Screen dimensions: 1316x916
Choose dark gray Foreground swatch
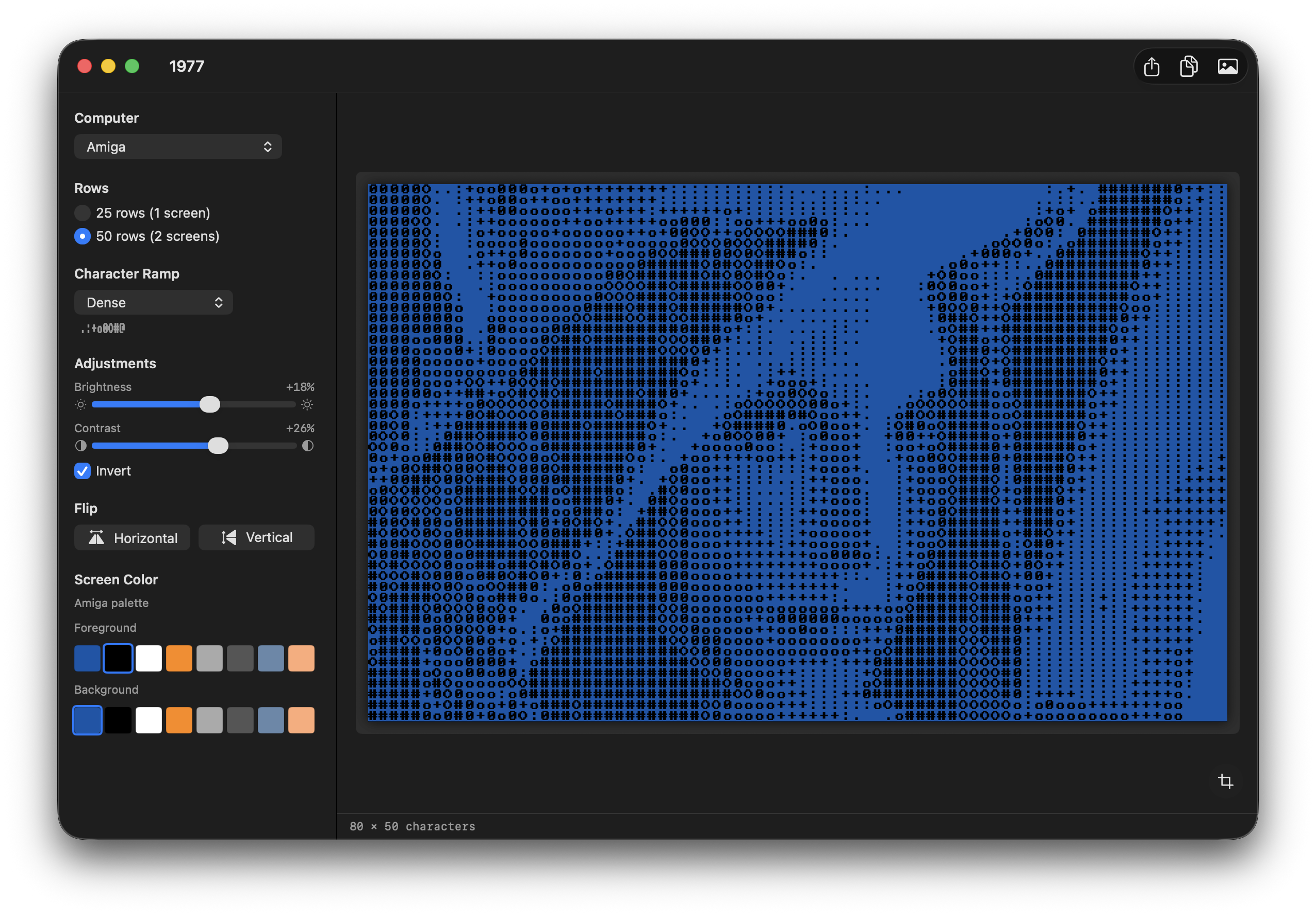240,658
